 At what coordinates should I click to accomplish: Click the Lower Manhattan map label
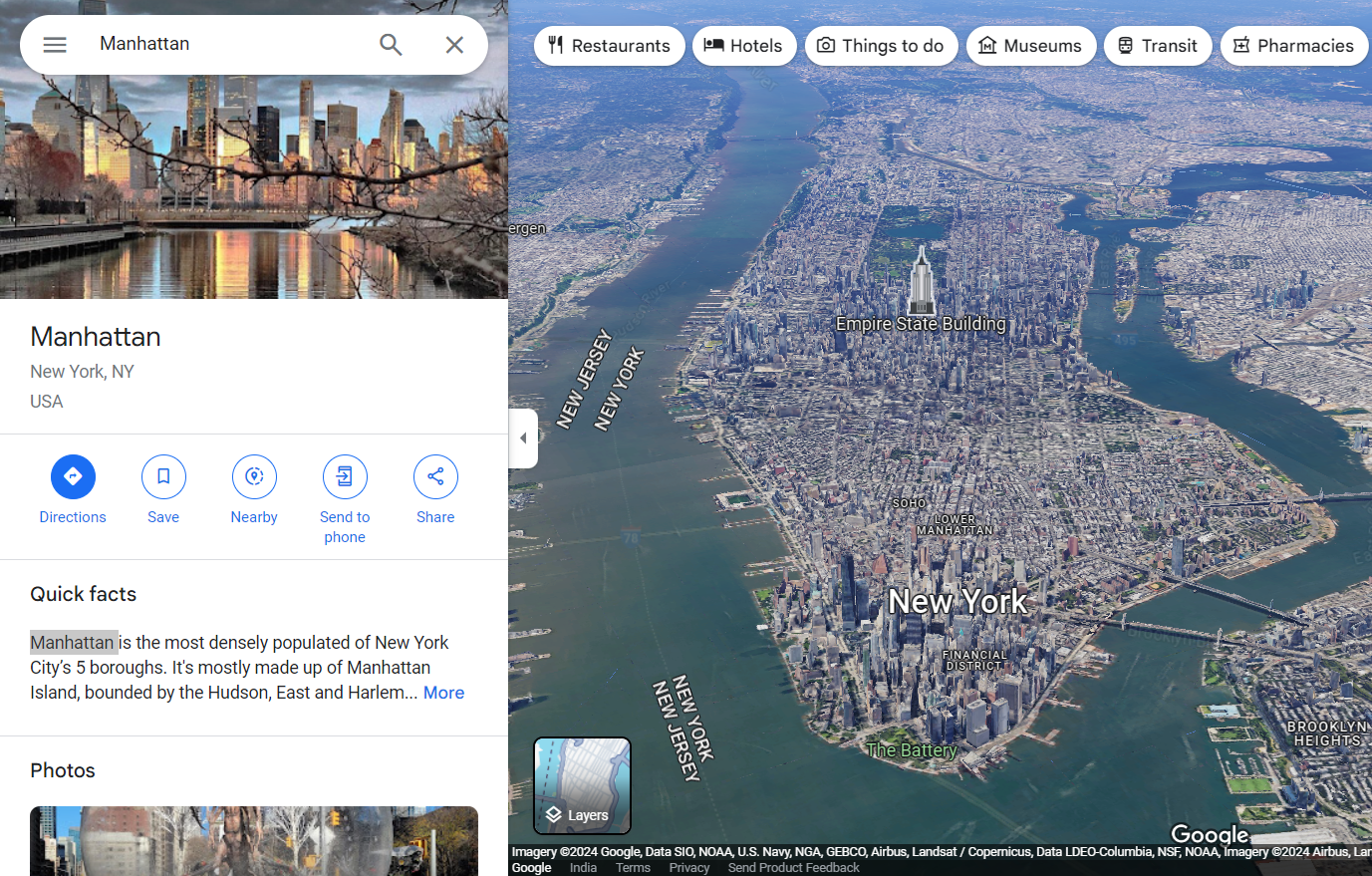955,525
